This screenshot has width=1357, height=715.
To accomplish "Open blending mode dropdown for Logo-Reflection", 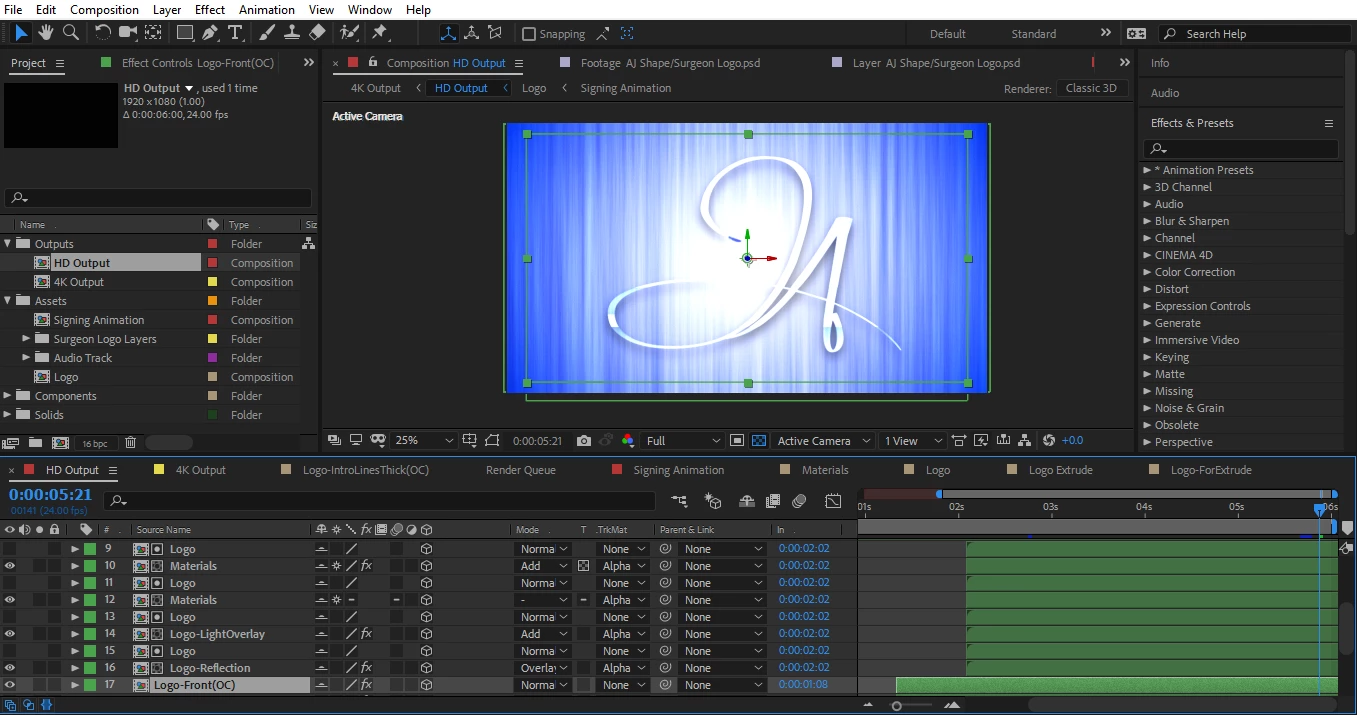I will tap(544, 668).
